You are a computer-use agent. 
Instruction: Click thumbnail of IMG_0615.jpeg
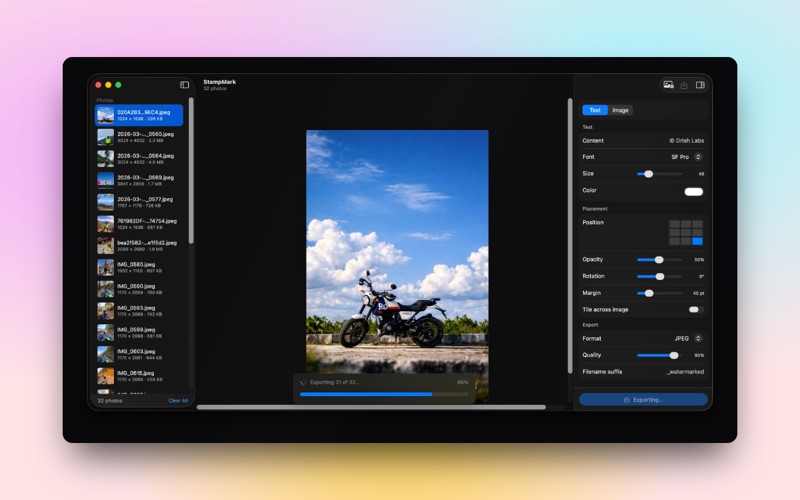pyautogui.click(x=106, y=377)
